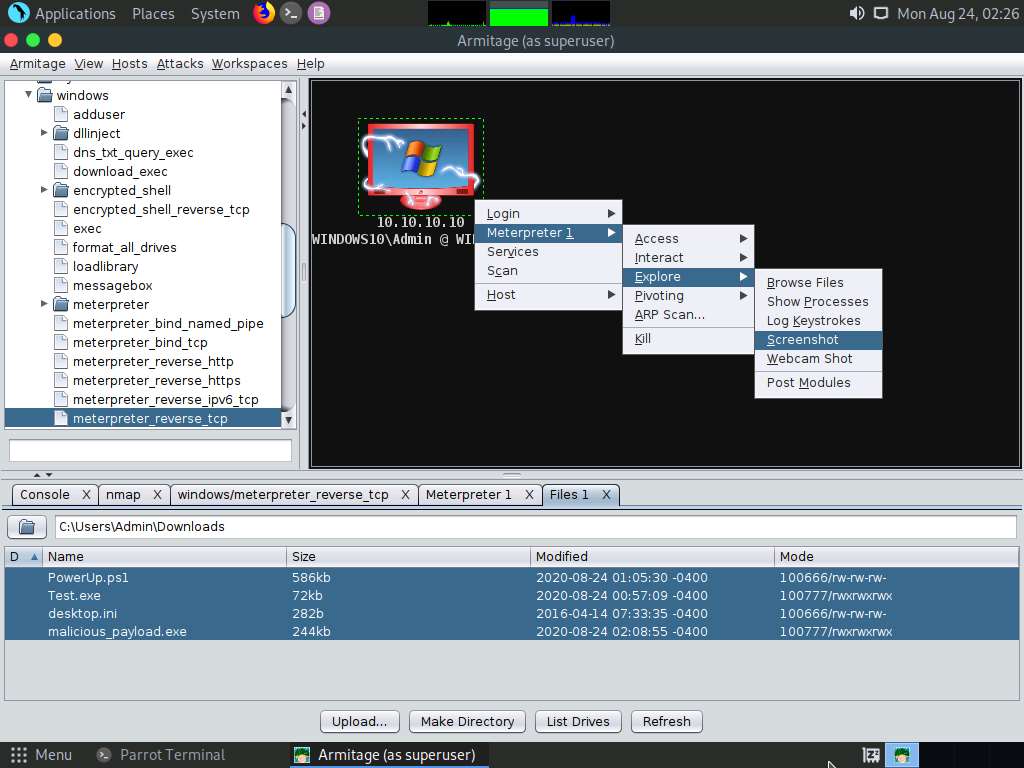Image resolution: width=1024 pixels, height=768 pixels.
Task: Close the nmap tab
Action: coord(157,495)
